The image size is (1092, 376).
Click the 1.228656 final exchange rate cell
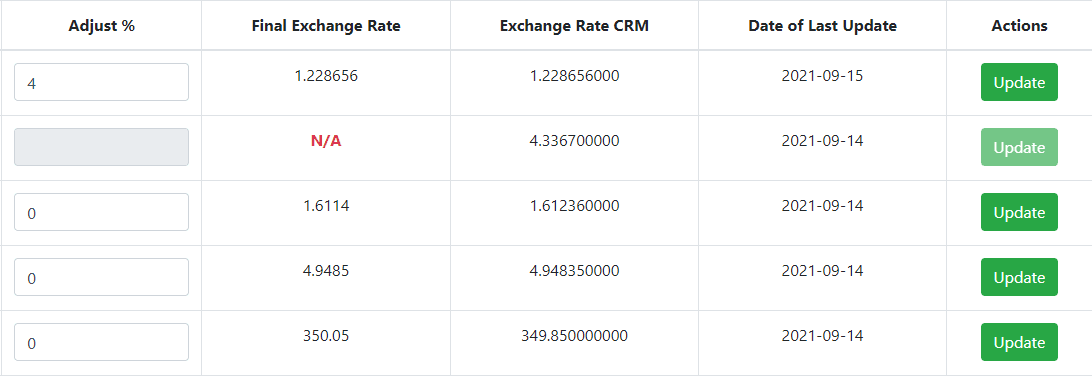click(326, 76)
